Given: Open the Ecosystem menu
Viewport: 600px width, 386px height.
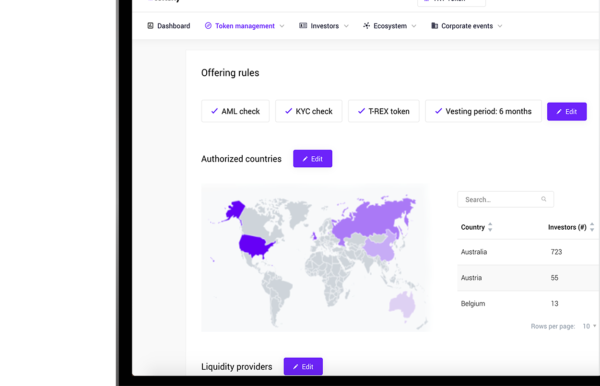Looking at the screenshot, I should click(x=390, y=26).
